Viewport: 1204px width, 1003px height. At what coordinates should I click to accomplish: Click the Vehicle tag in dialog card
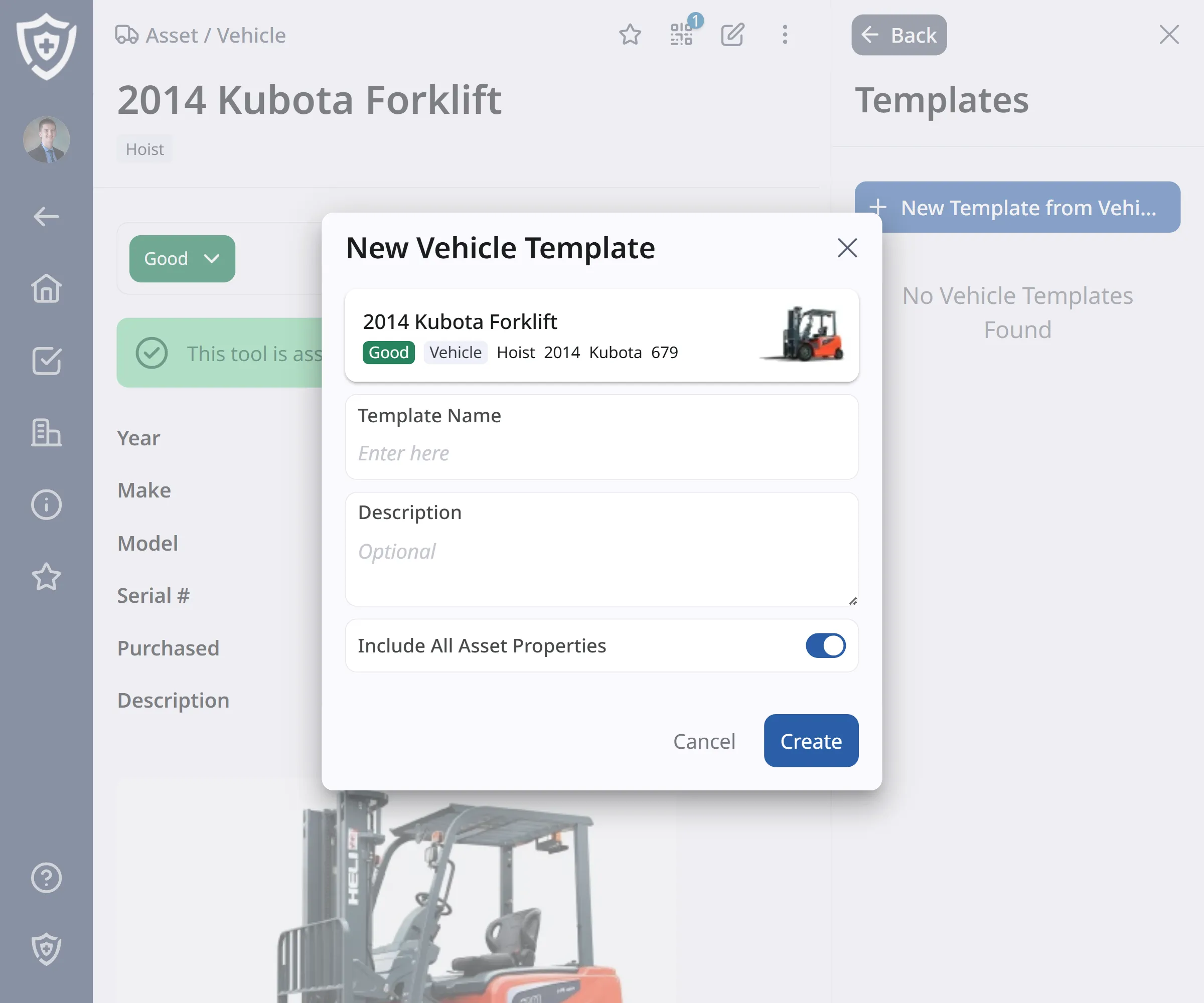(x=456, y=353)
